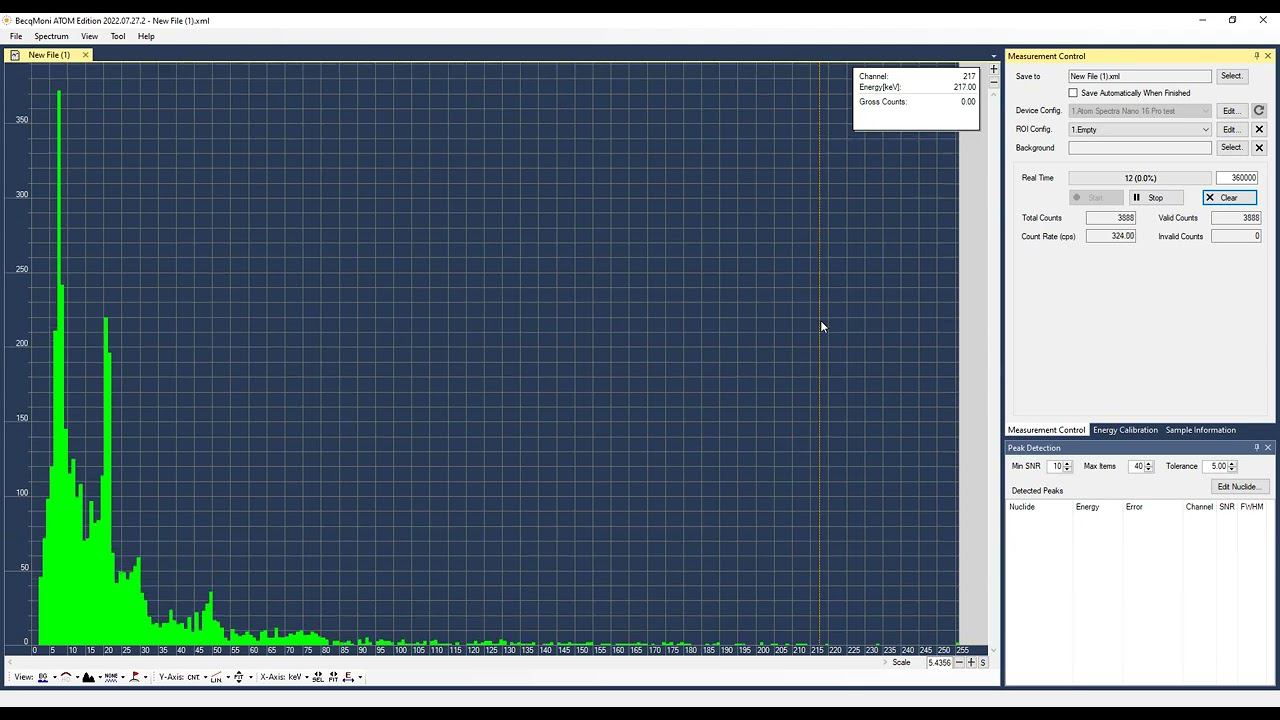Click the Real Time limit input field

1237,178
